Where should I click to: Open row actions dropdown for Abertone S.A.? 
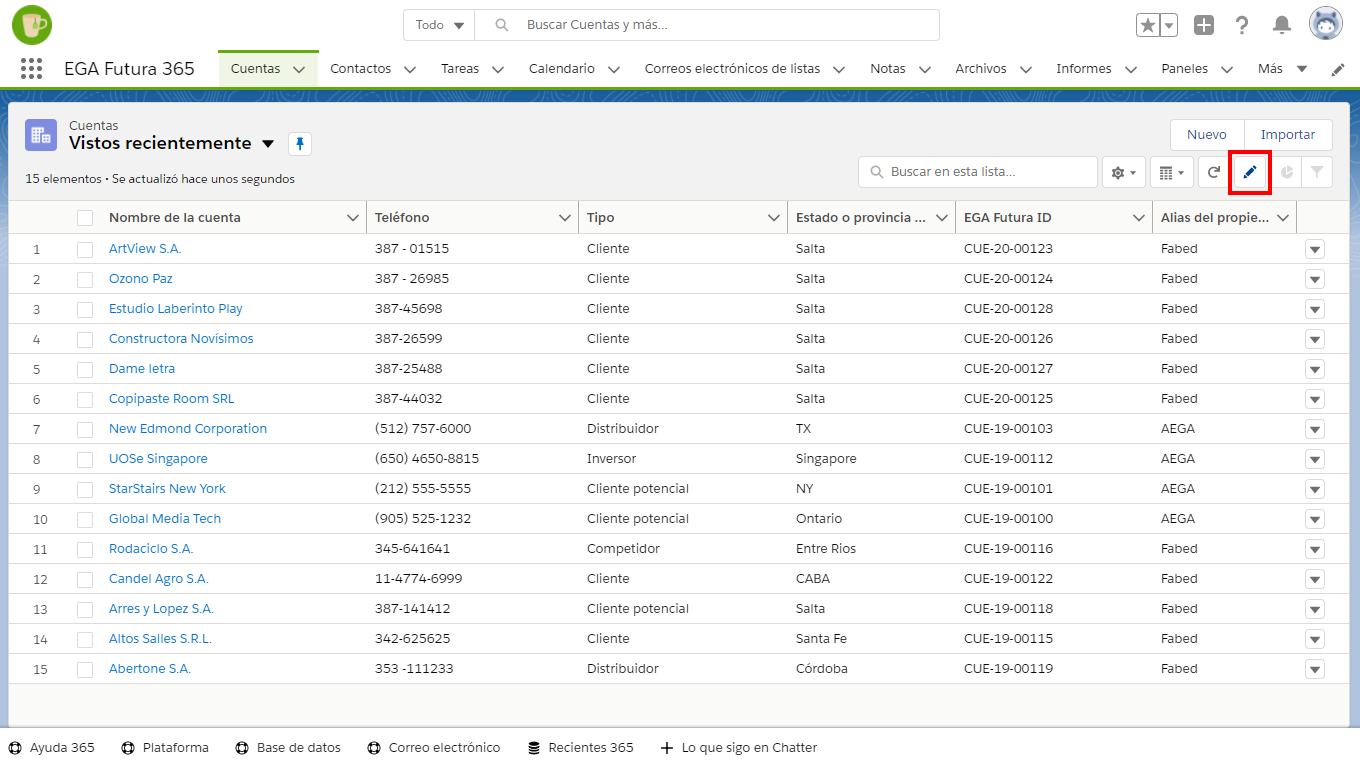point(1314,669)
